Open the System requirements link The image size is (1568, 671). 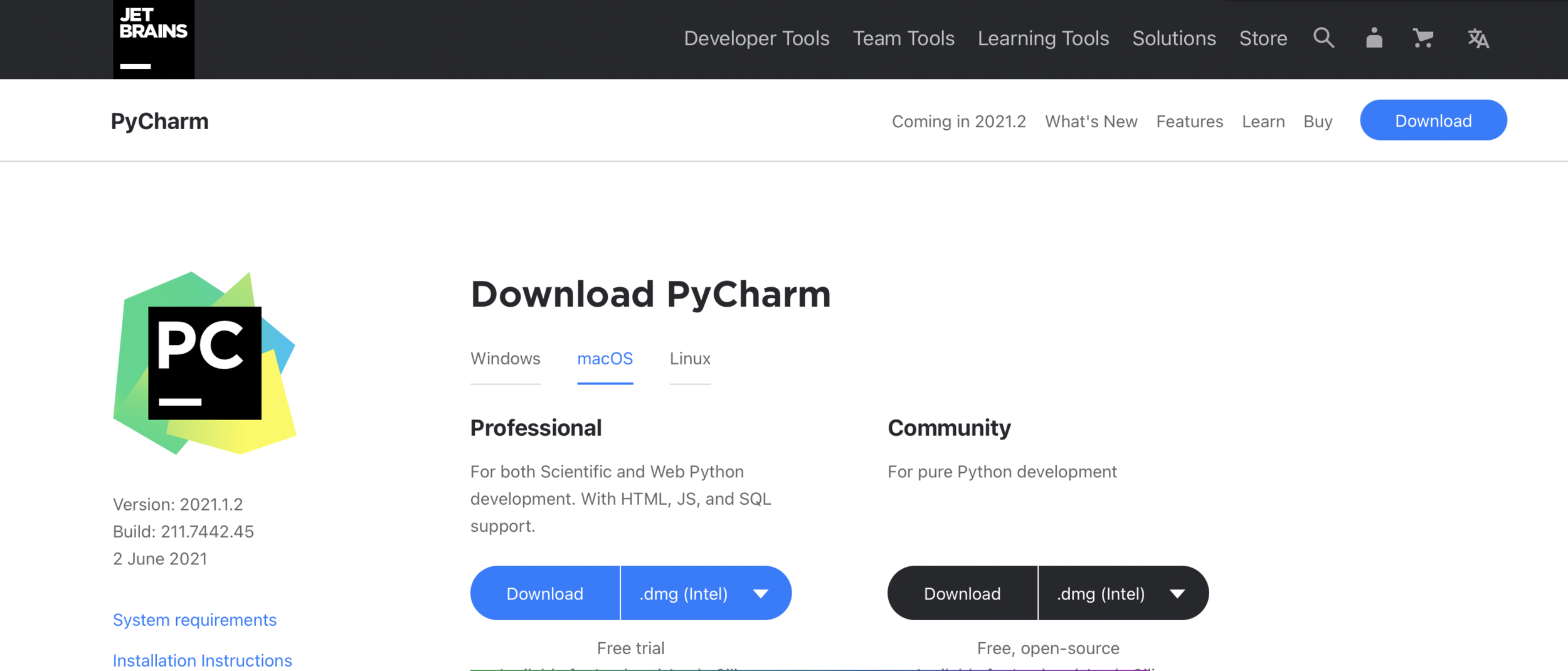point(194,620)
